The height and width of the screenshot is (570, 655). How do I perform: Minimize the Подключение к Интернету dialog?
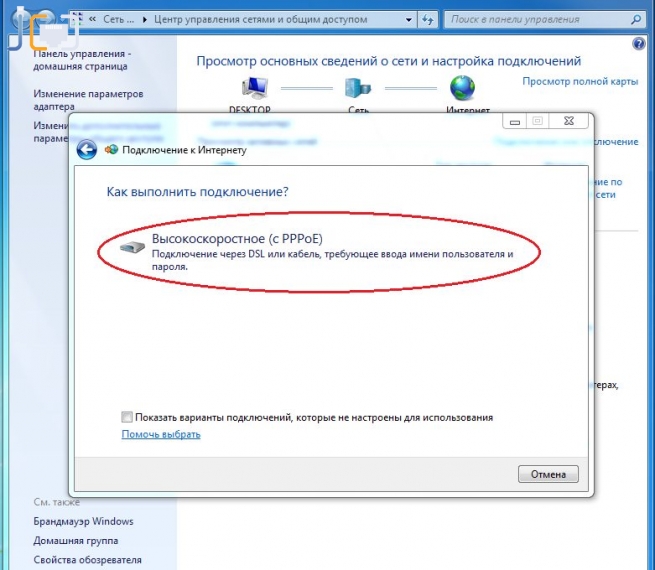click(x=515, y=122)
